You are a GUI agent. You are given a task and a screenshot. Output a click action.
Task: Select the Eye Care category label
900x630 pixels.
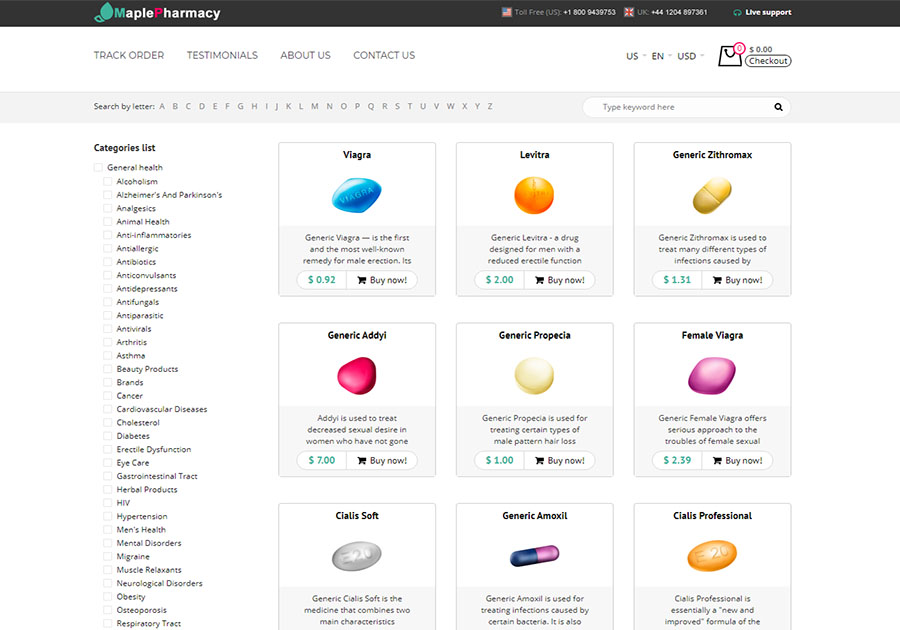133,462
